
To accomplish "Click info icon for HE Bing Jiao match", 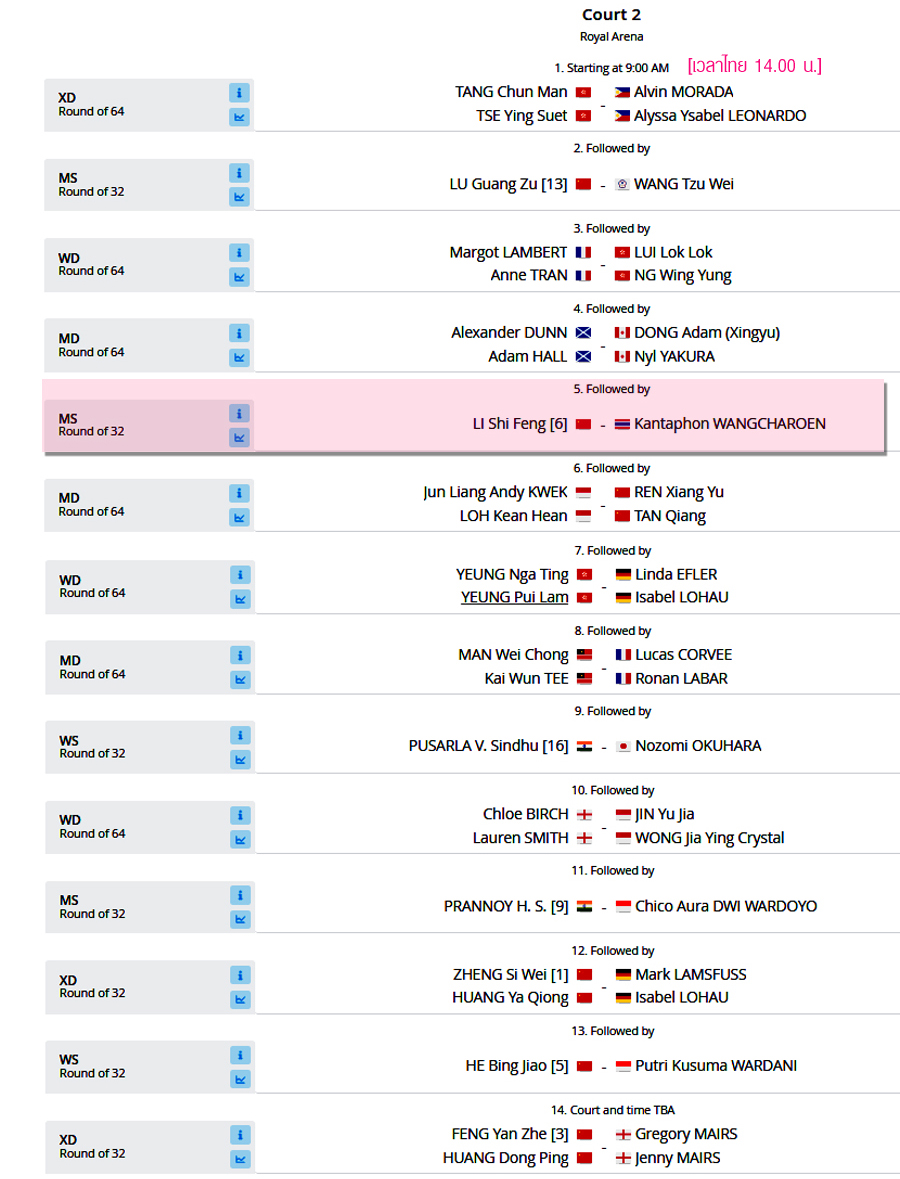I will (x=241, y=1056).
